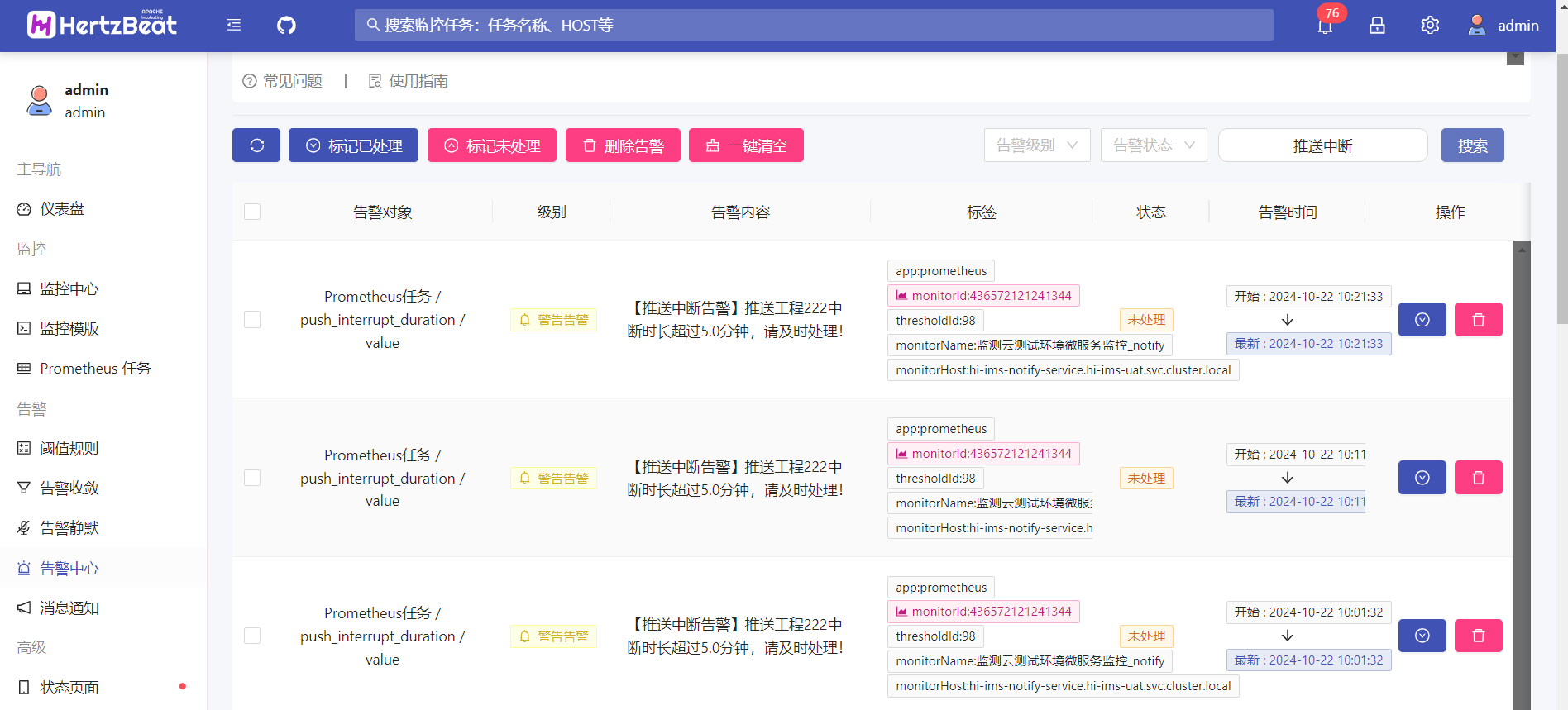Screen dimensions: 1568x710
Task: Go to 阈值规则 in sidebar
Action: [69, 448]
